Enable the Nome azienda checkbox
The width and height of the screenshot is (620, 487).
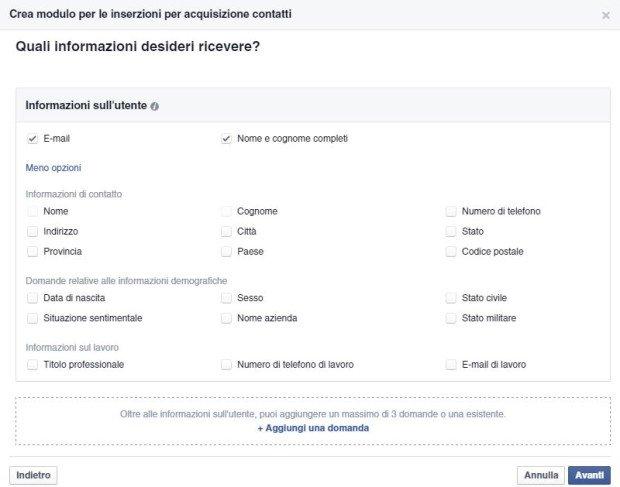[227, 318]
